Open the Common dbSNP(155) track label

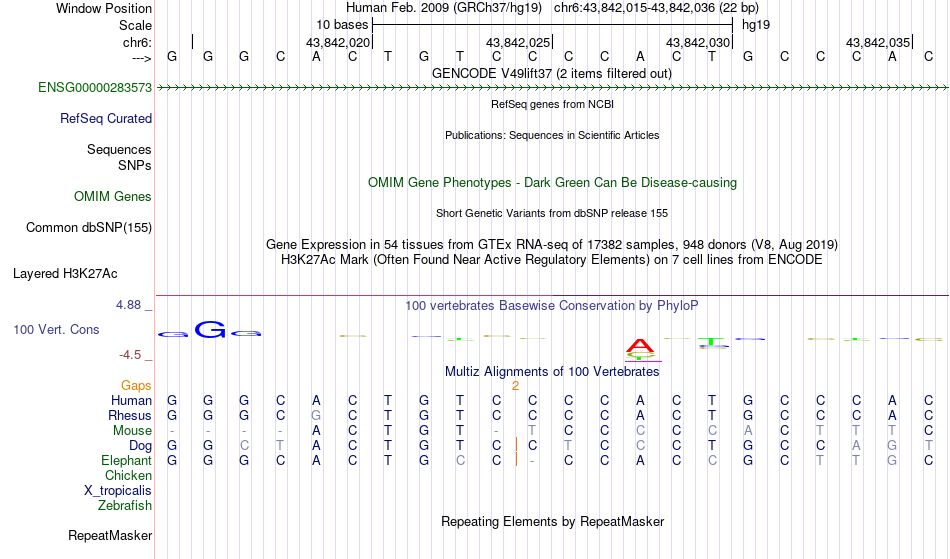pyautogui.click(x=89, y=228)
